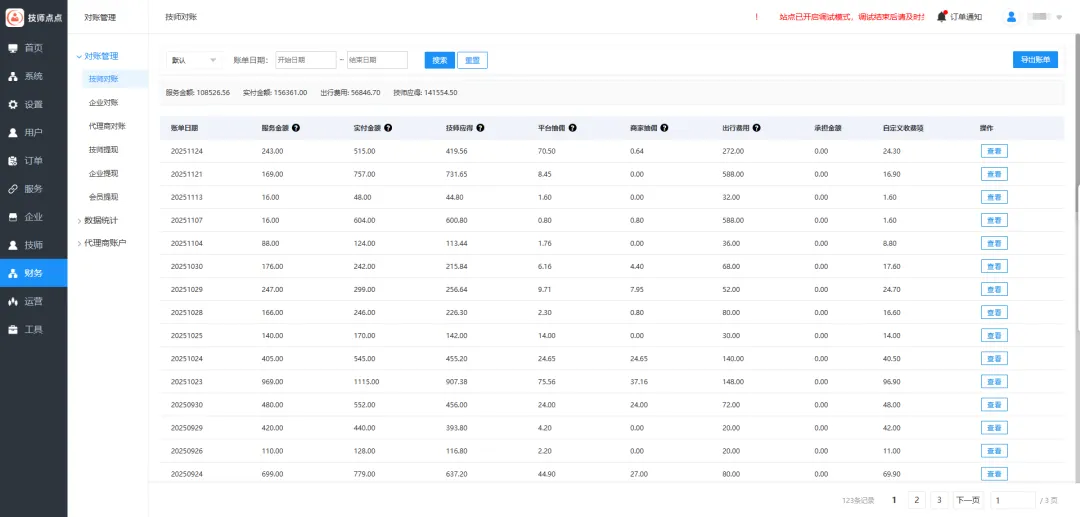This screenshot has width=1080, height=517.
Task: Expand the 数据统计 submenu
Action: [x=101, y=220]
